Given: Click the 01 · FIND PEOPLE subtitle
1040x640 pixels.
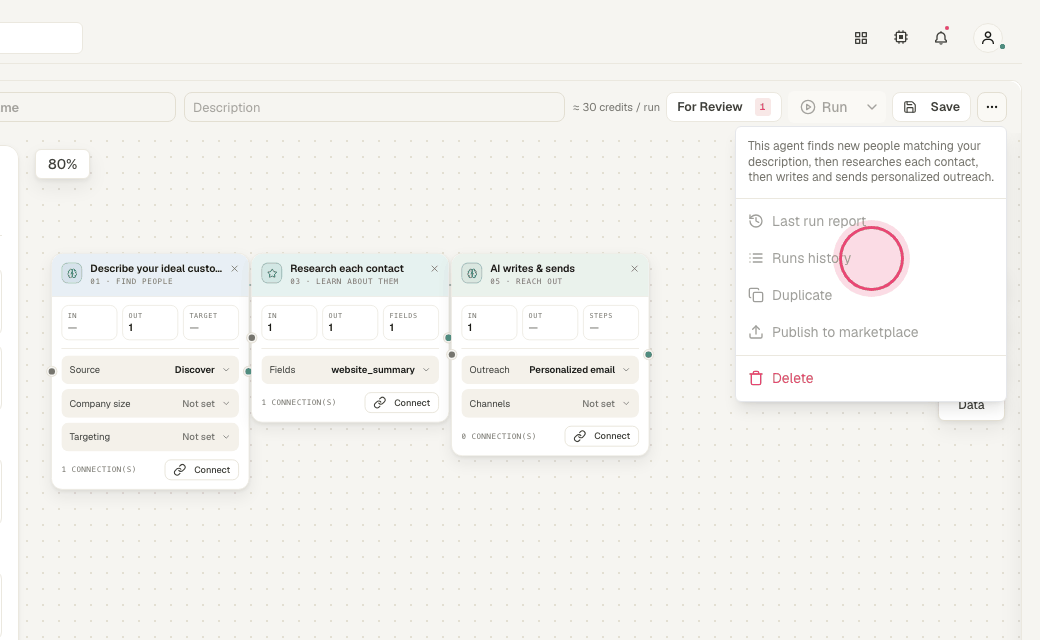Looking at the screenshot, I should 131,281.
